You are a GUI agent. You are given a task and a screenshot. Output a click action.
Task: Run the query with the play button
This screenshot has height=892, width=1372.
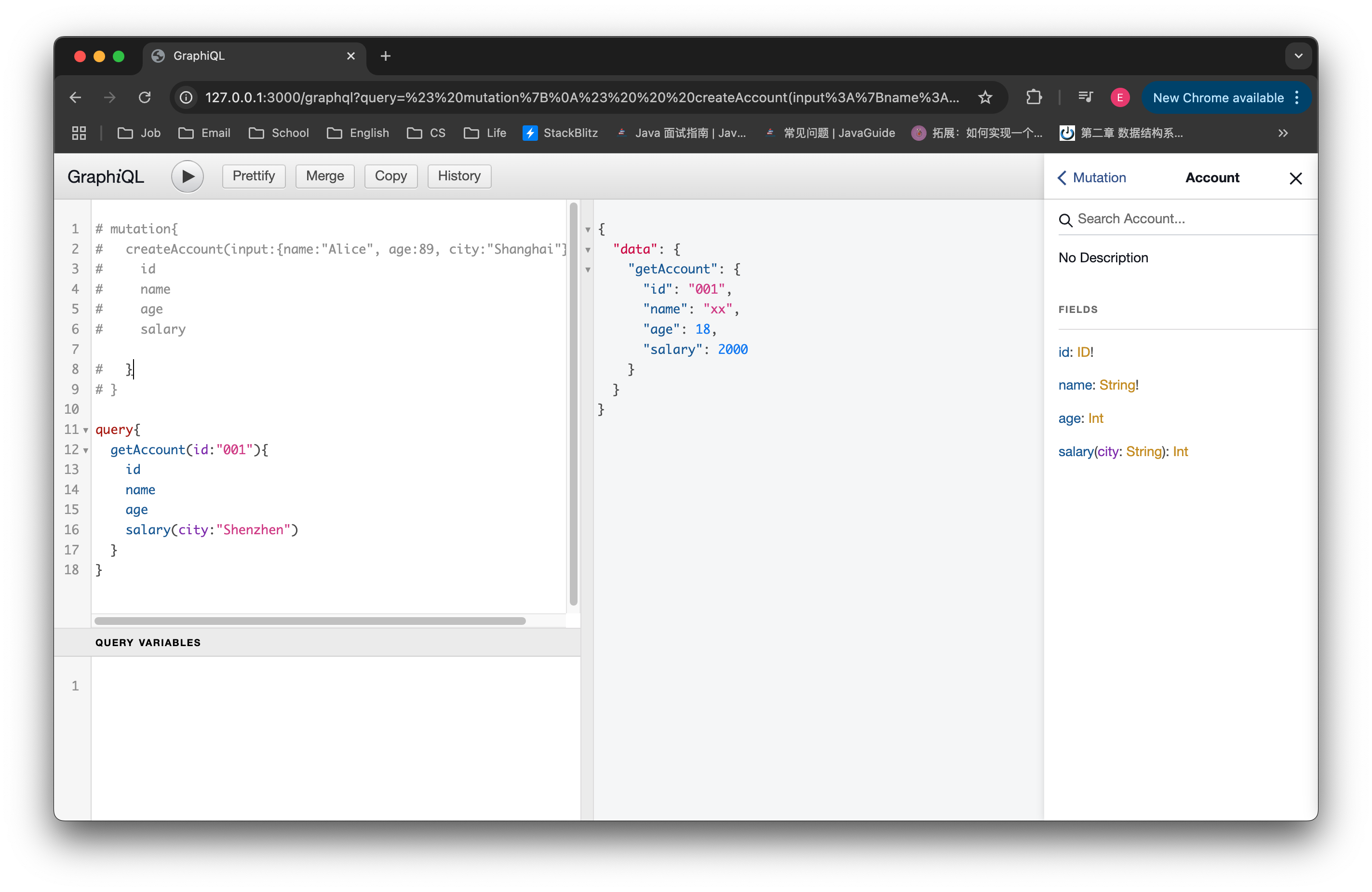[187, 176]
